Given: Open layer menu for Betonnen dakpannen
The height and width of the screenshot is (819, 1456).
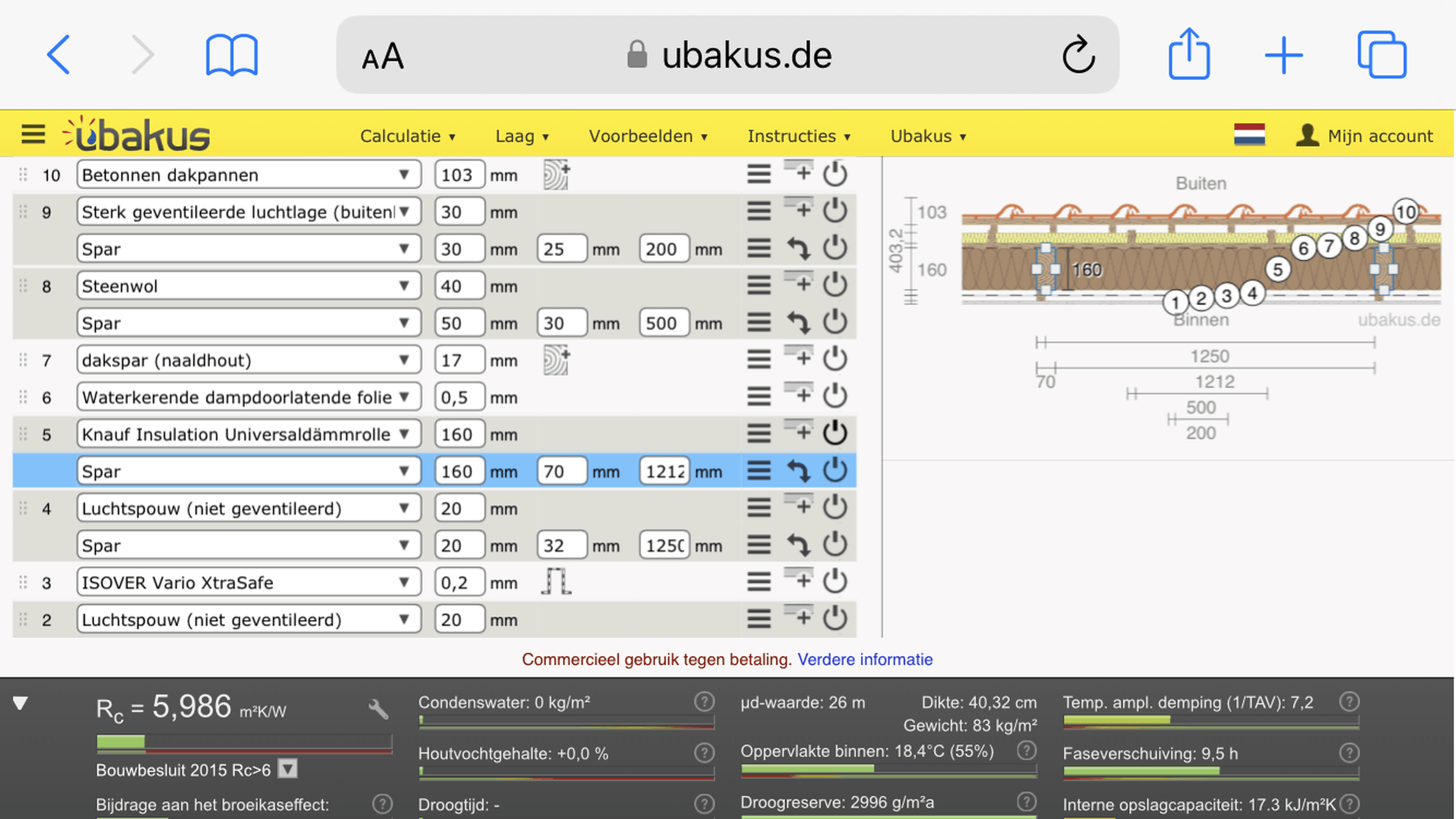Looking at the screenshot, I should (759, 174).
